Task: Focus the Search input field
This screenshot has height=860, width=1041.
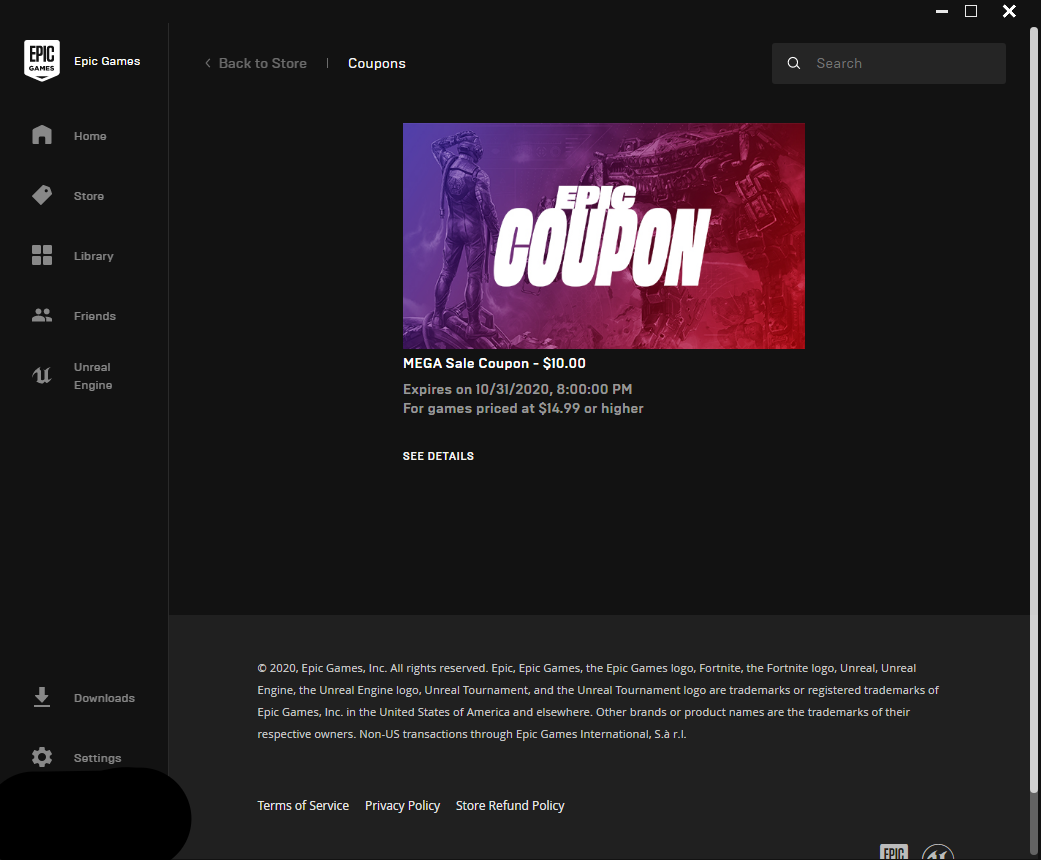Action: pyautogui.click(x=888, y=63)
